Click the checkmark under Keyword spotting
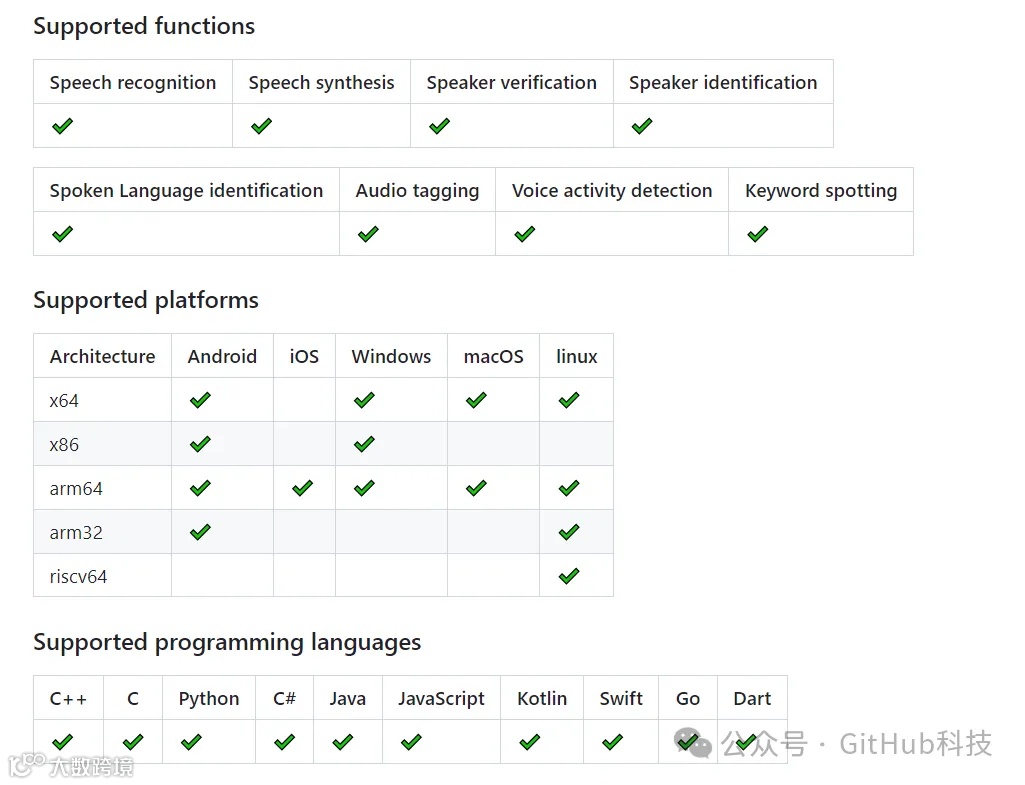Screen dimensions: 1025x785 [757, 234]
